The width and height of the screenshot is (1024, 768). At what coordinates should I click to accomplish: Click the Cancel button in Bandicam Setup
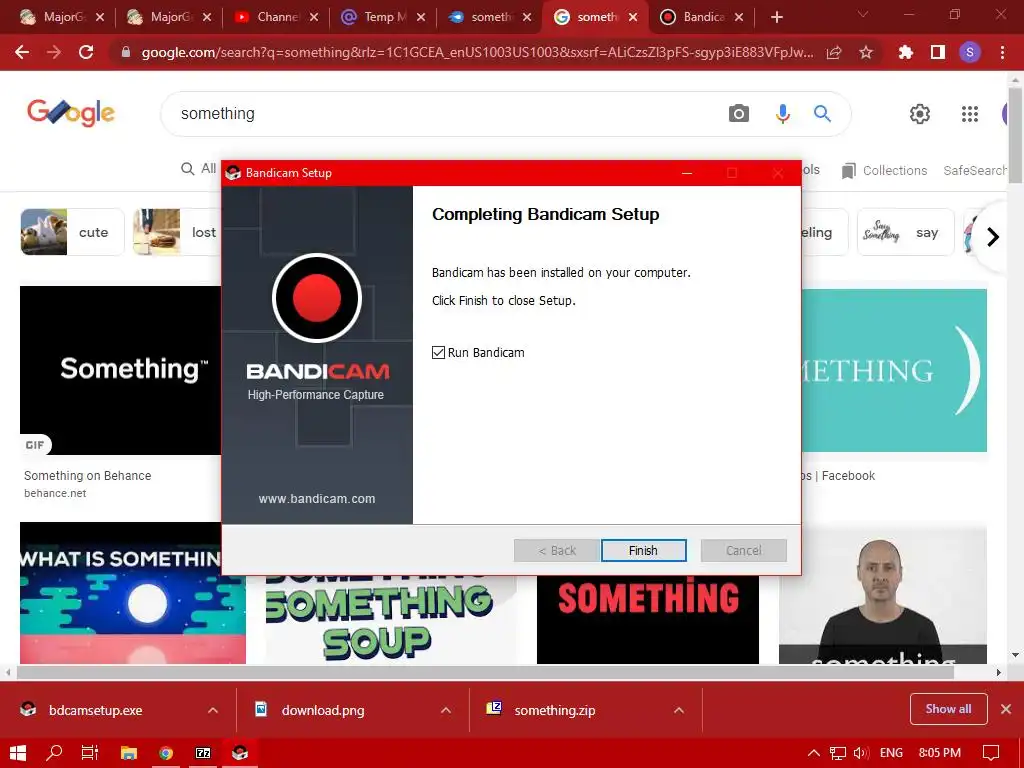[x=743, y=551]
